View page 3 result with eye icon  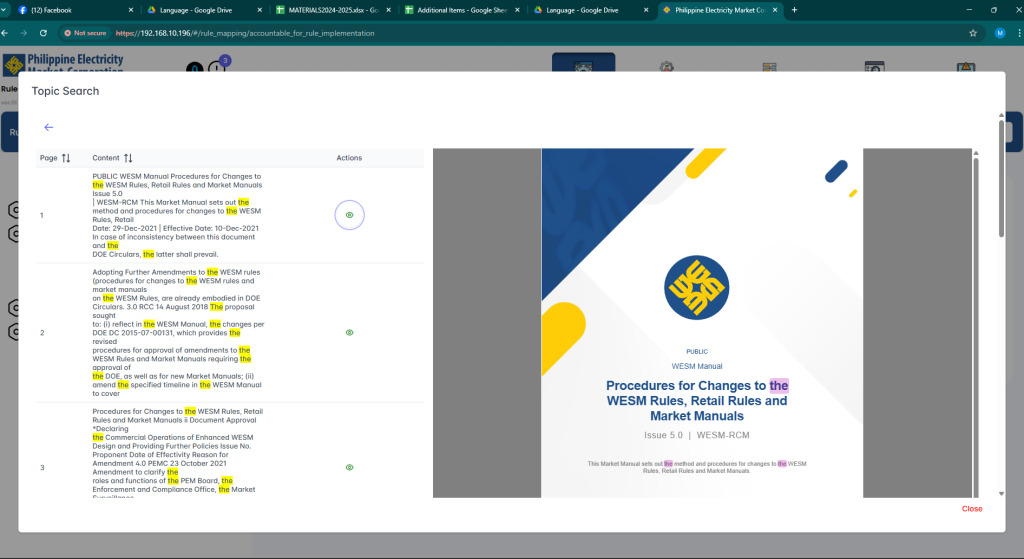pyautogui.click(x=349, y=468)
